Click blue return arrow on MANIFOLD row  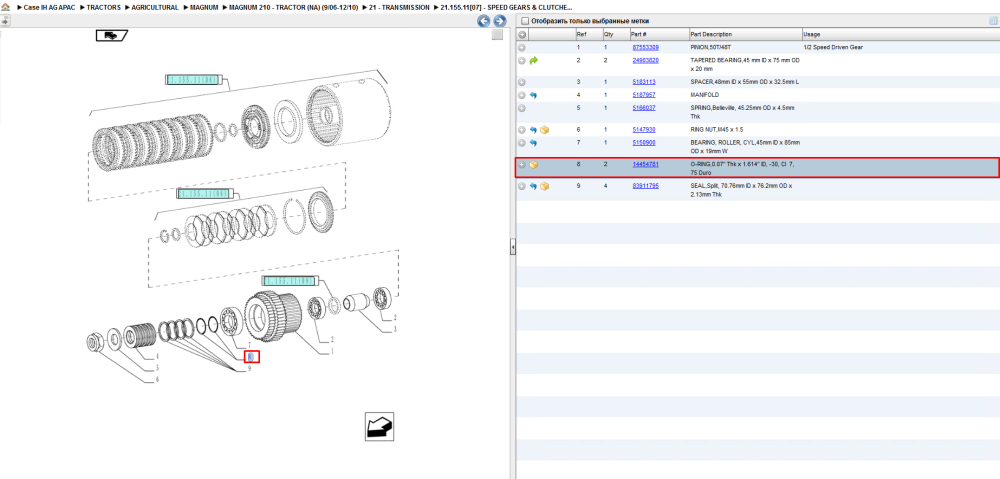[x=534, y=95]
